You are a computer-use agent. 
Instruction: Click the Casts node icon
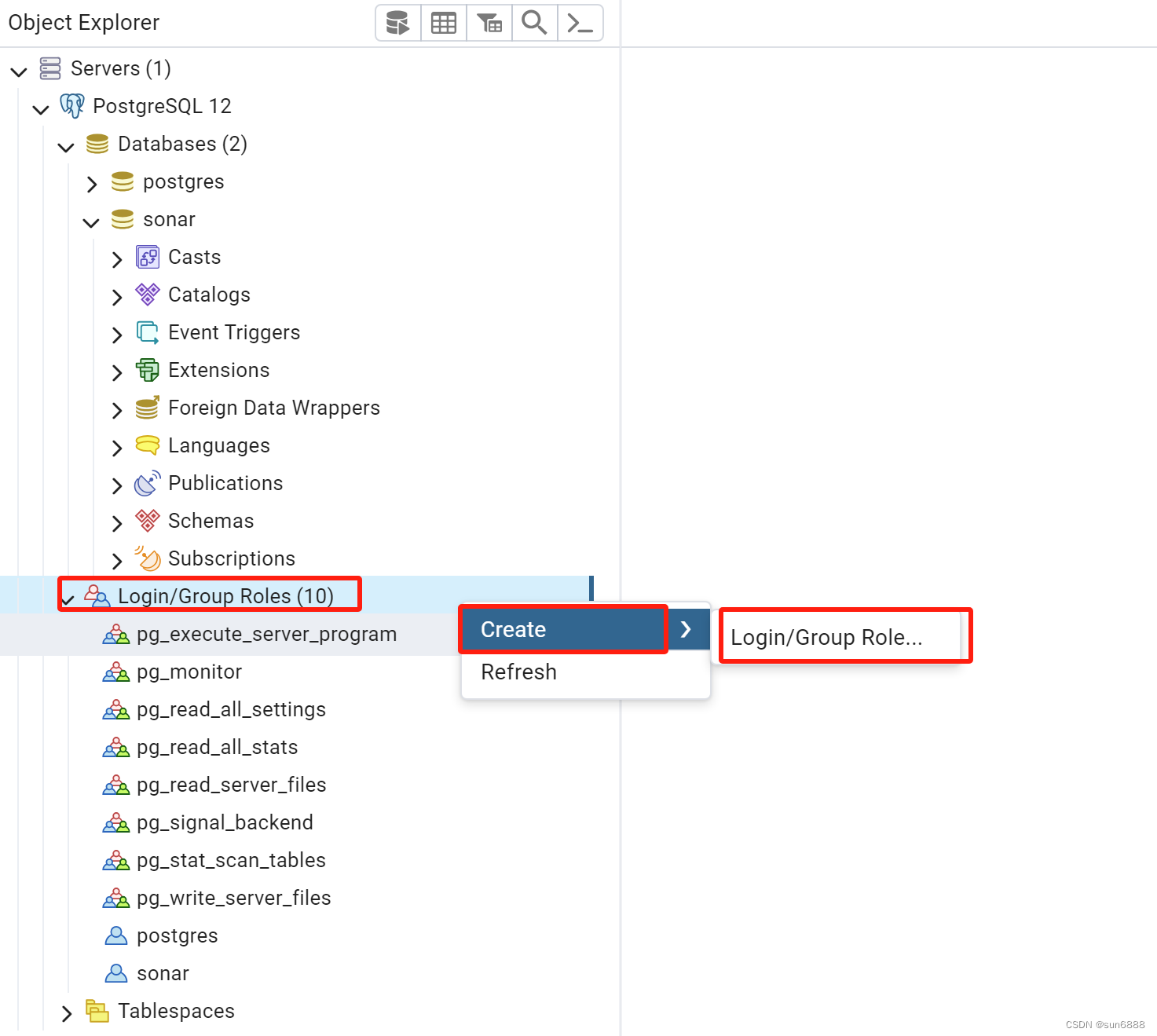click(148, 257)
